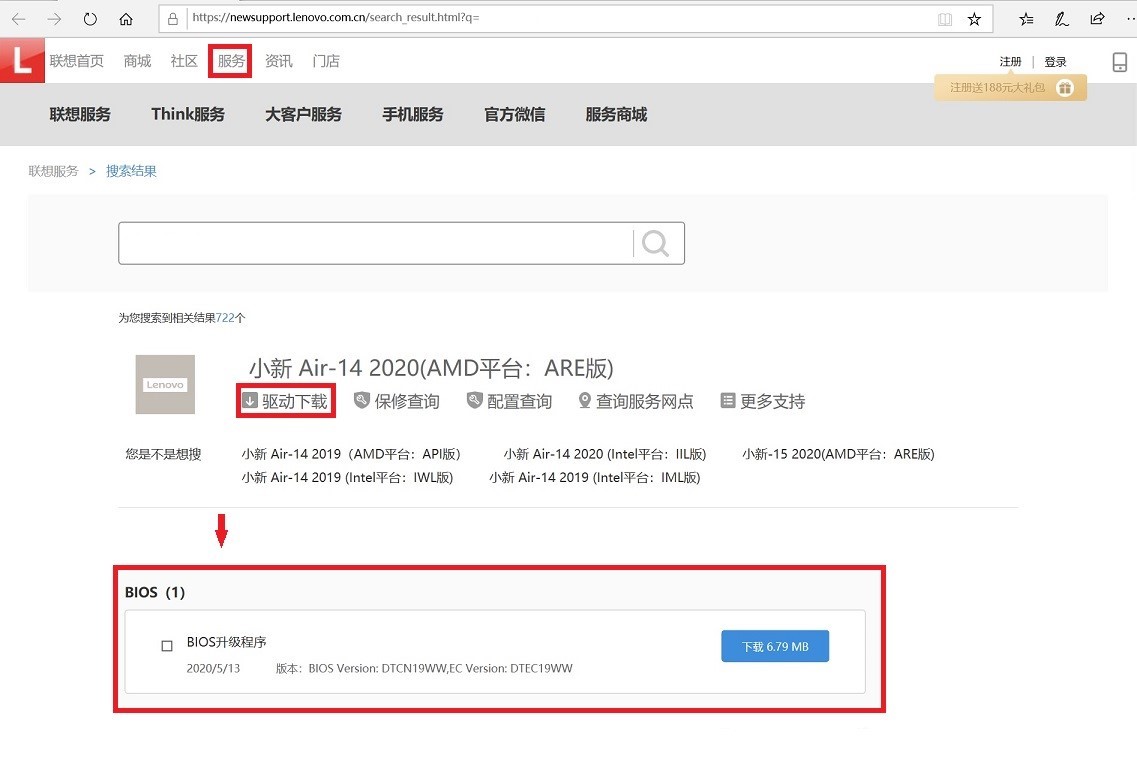Click the location pin icon beside 查询服务网点
This screenshot has width=1137, height=757.
pyautogui.click(x=584, y=400)
